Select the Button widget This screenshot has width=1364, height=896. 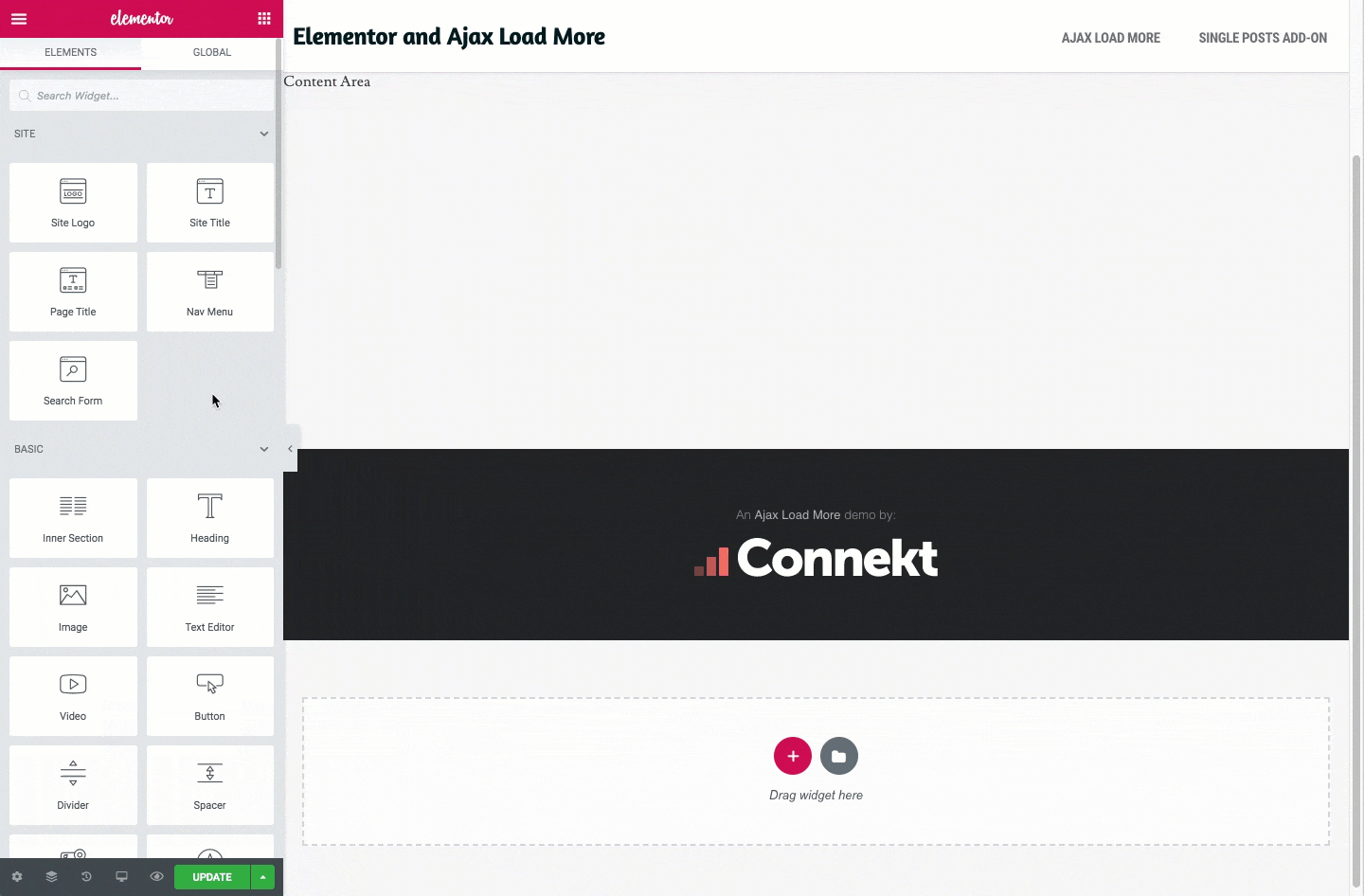pos(210,696)
